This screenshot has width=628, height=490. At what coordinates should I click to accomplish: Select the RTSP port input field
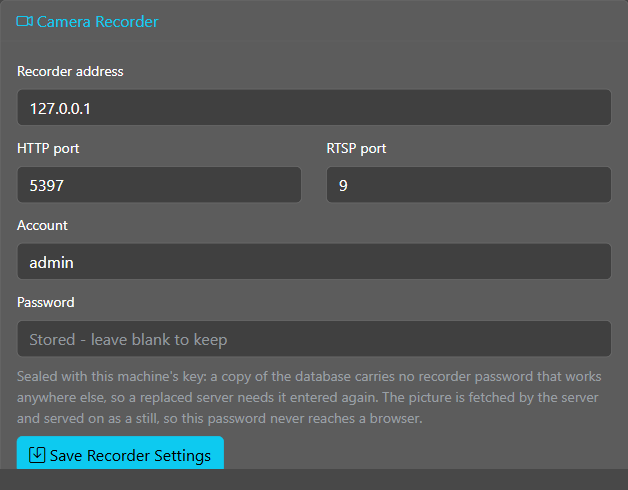pos(469,185)
